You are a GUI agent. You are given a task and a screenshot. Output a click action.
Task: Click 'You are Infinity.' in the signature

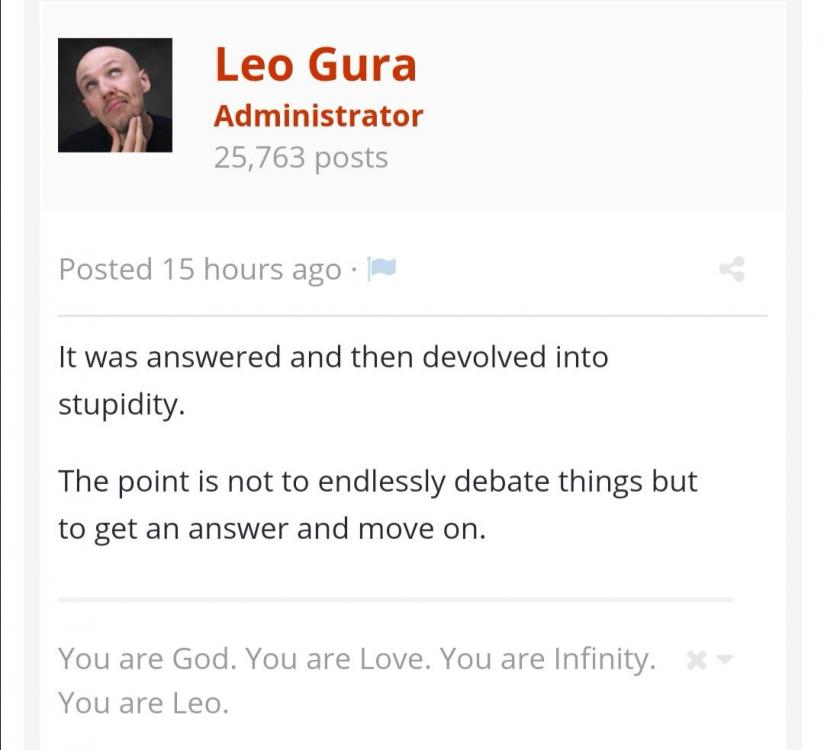(547, 660)
